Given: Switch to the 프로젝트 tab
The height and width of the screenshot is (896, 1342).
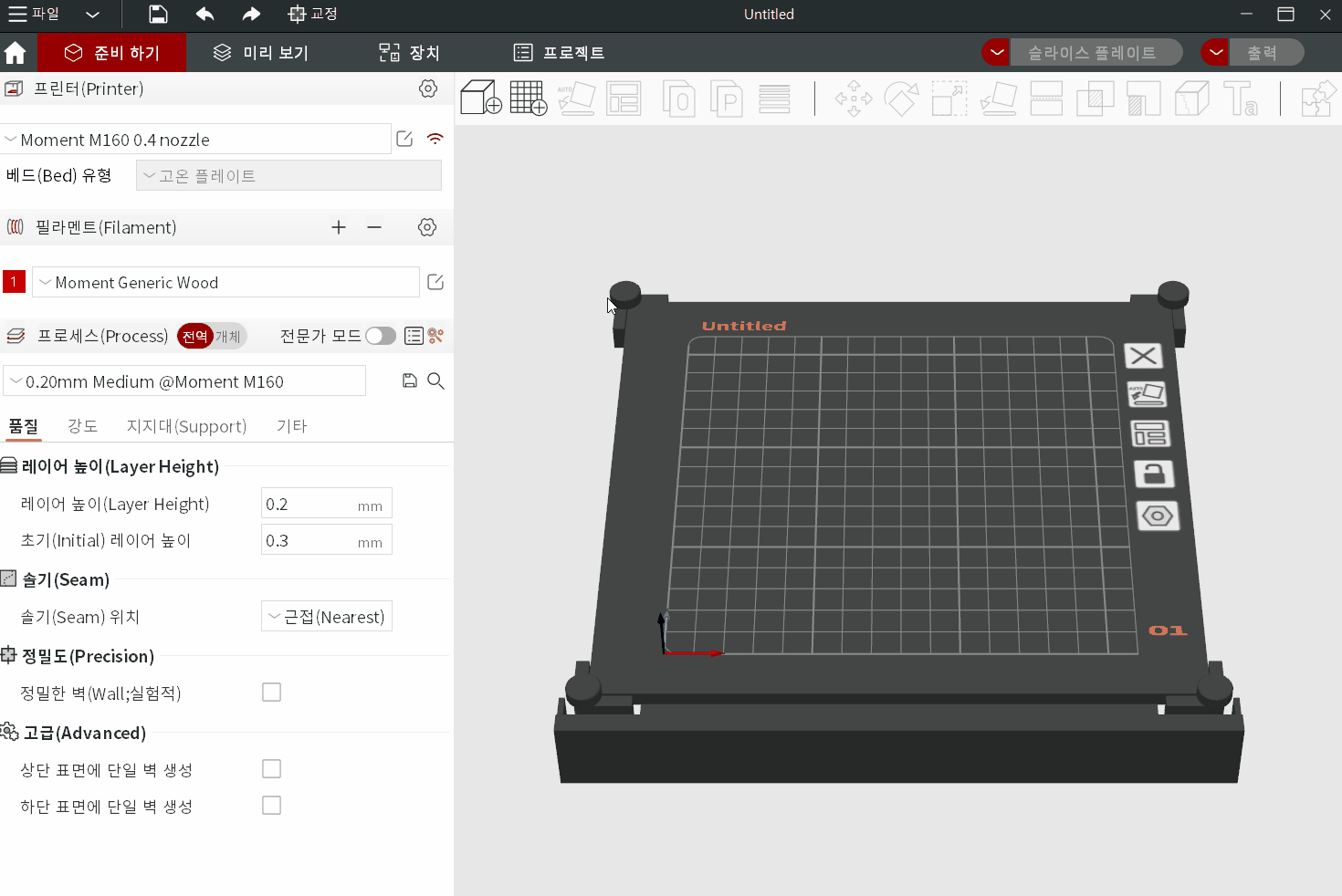Looking at the screenshot, I should 559,53.
